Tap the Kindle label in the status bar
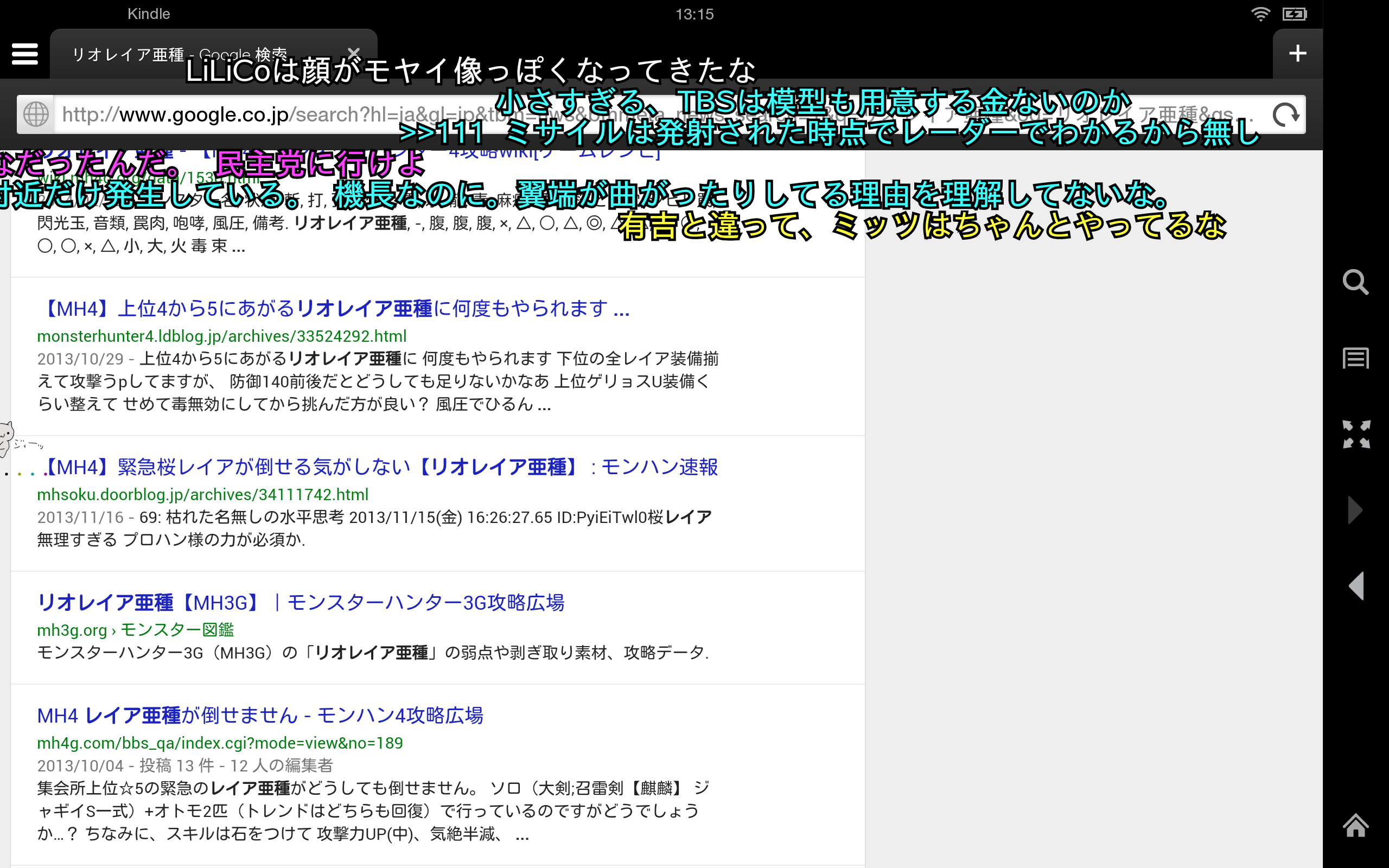The height and width of the screenshot is (868, 1389). 149,14
